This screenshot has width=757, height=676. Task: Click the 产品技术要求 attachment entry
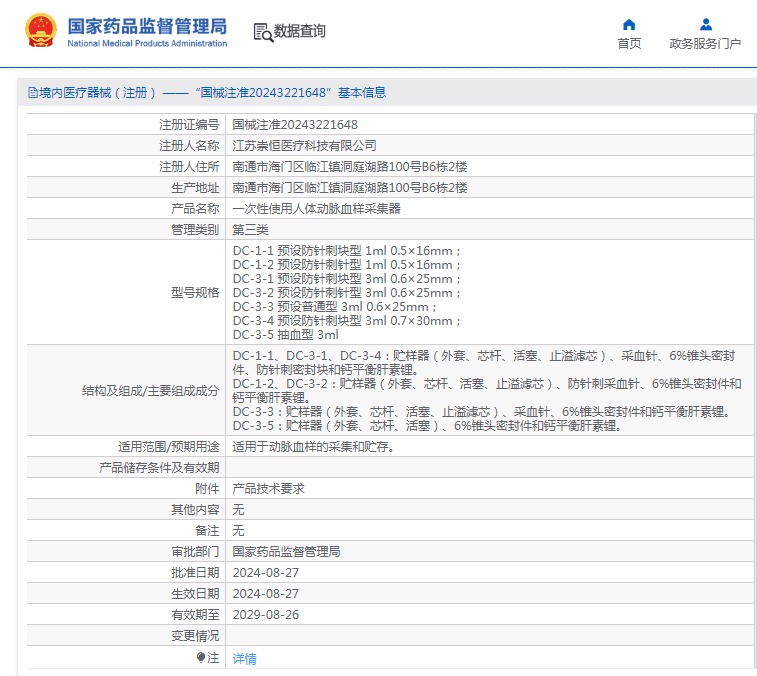pos(268,489)
